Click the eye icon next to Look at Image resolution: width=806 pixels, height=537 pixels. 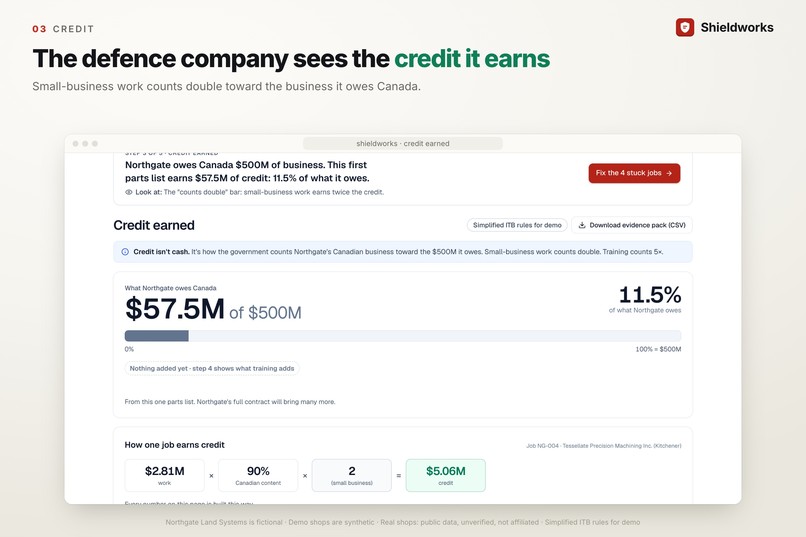129,192
